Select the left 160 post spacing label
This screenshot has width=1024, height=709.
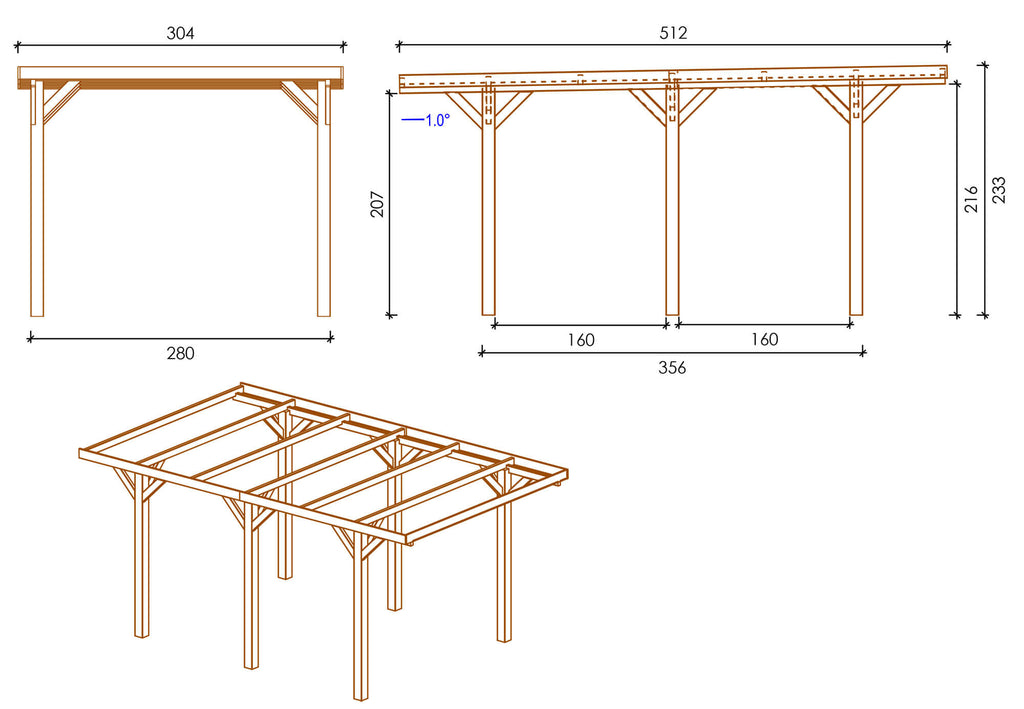coord(580,340)
